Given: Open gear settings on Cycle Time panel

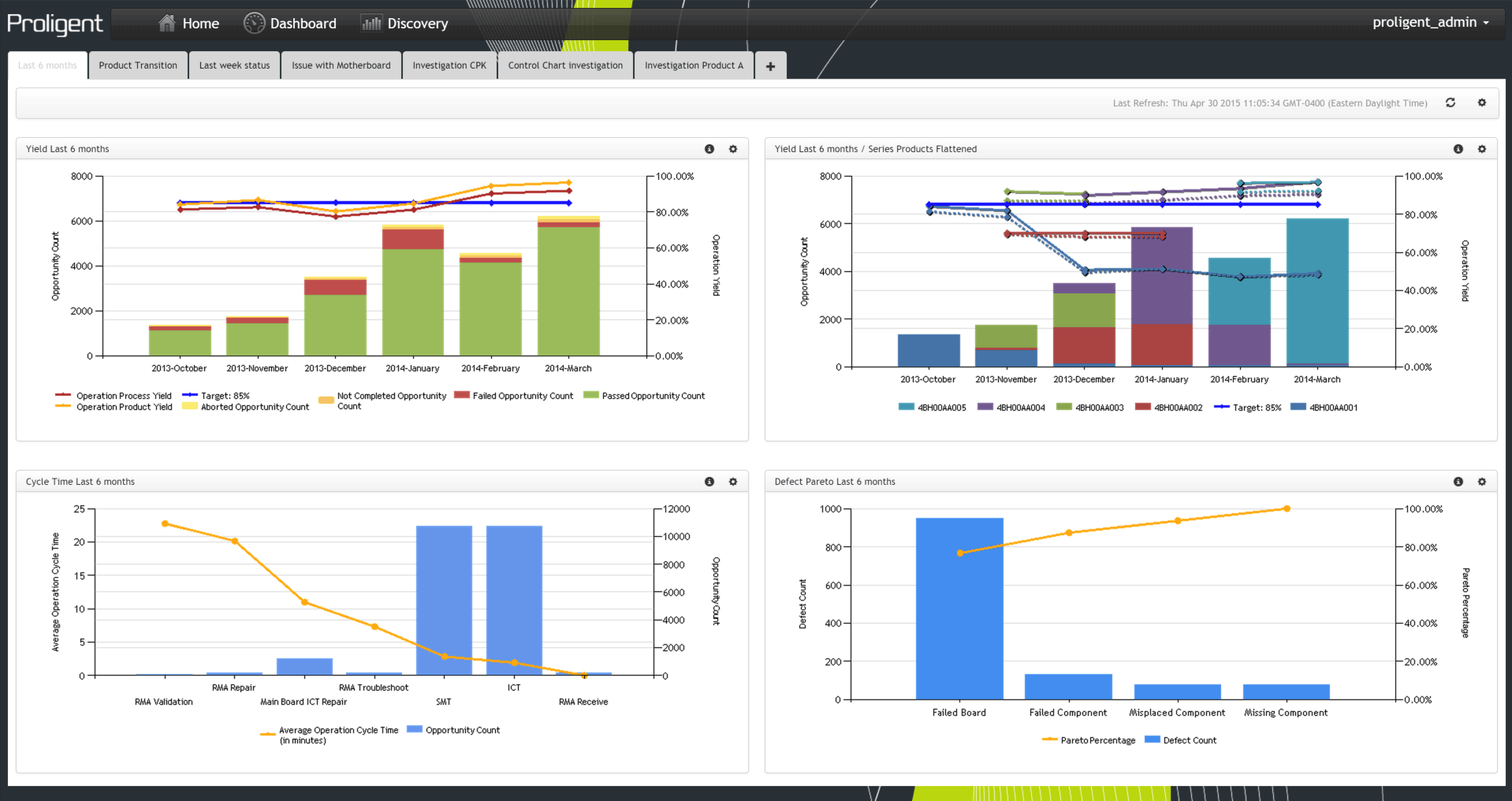Looking at the screenshot, I should pos(732,482).
